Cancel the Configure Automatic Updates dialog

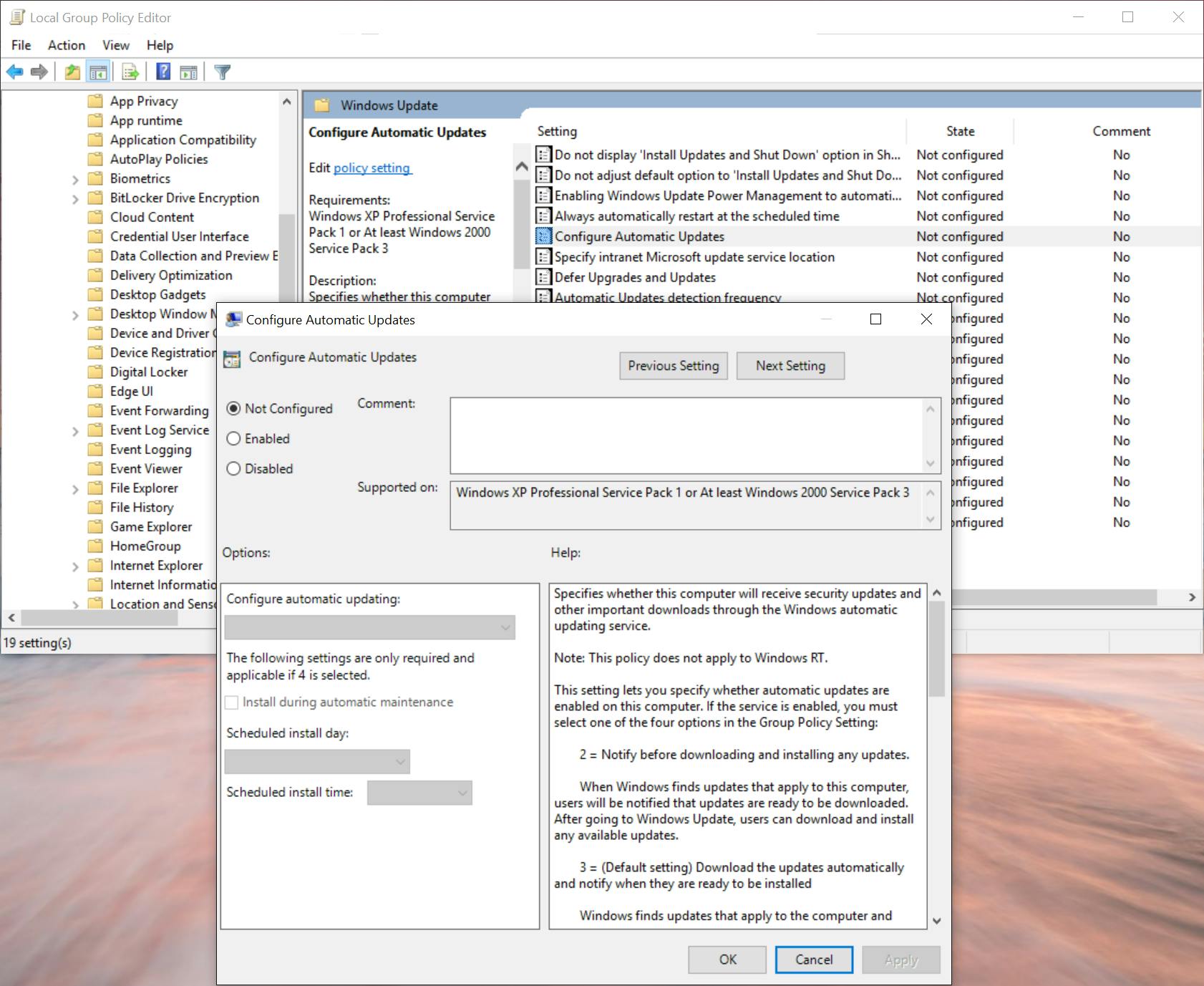(814, 960)
